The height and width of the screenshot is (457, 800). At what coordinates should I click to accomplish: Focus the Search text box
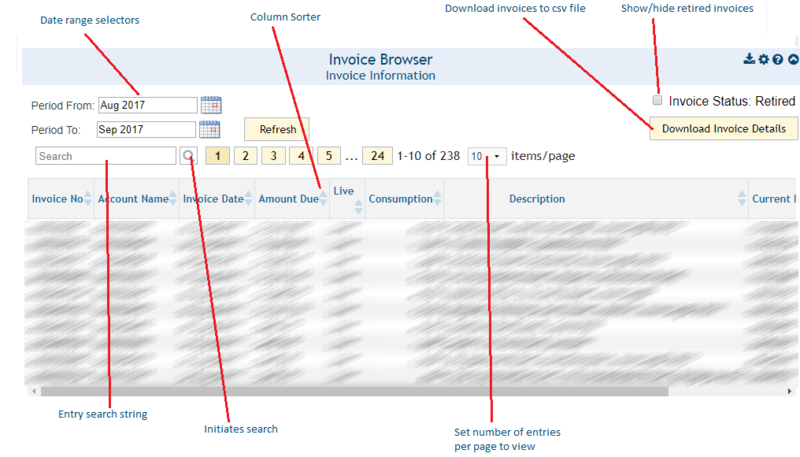tap(106, 156)
